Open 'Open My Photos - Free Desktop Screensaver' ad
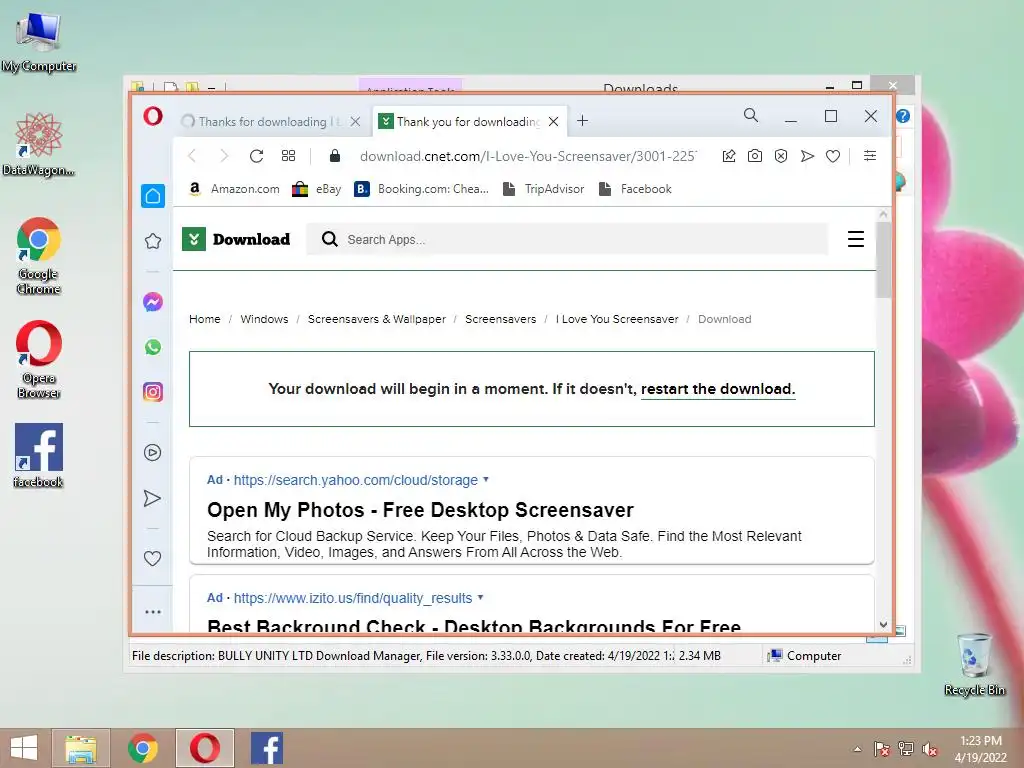 (x=420, y=510)
